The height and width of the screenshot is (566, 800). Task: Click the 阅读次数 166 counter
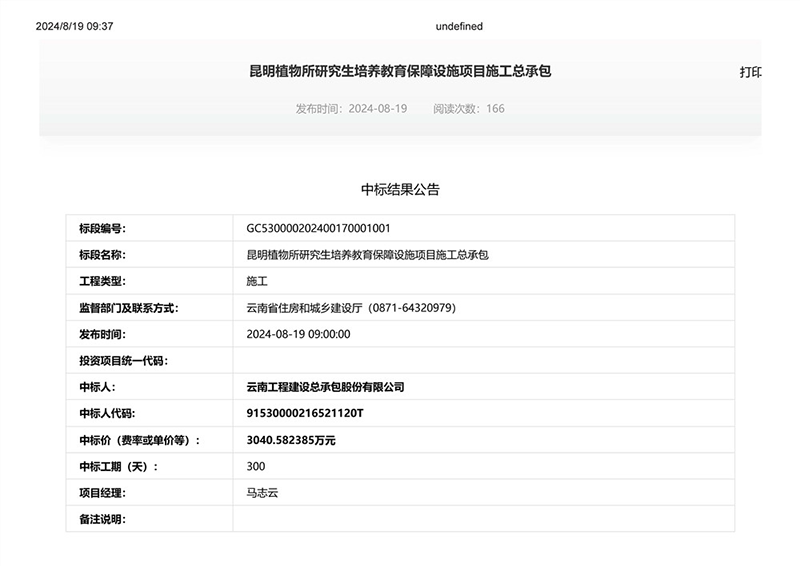[468, 108]
